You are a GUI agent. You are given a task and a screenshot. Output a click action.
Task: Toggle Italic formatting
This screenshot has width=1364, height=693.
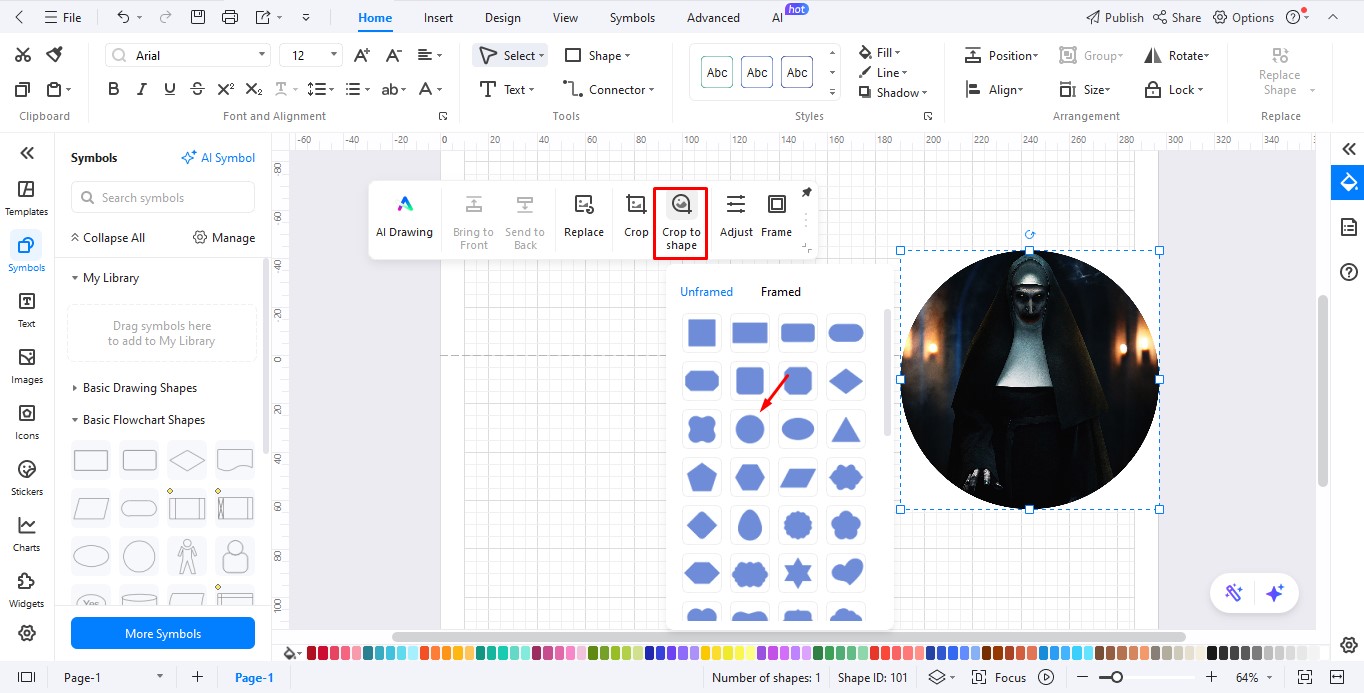(142, 89)
